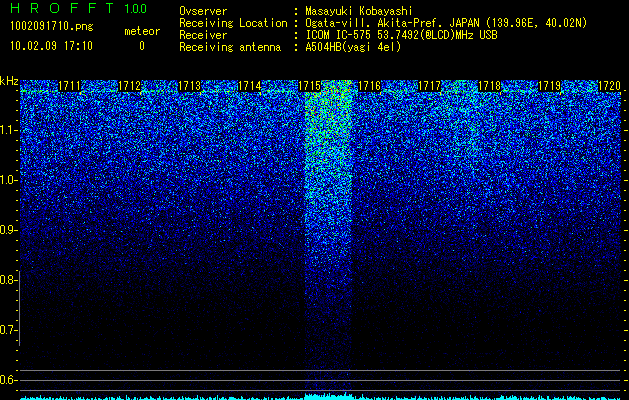Viewport: 629px width, 400px height.
Task: Click the 1711 time marker
Action: [x=69, y=86]
